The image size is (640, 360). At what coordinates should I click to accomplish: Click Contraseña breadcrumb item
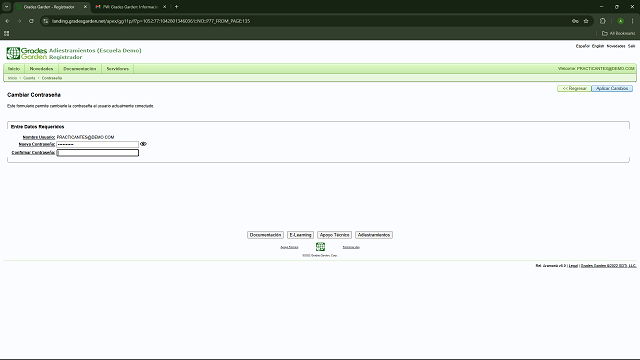(x=52, y=78)
